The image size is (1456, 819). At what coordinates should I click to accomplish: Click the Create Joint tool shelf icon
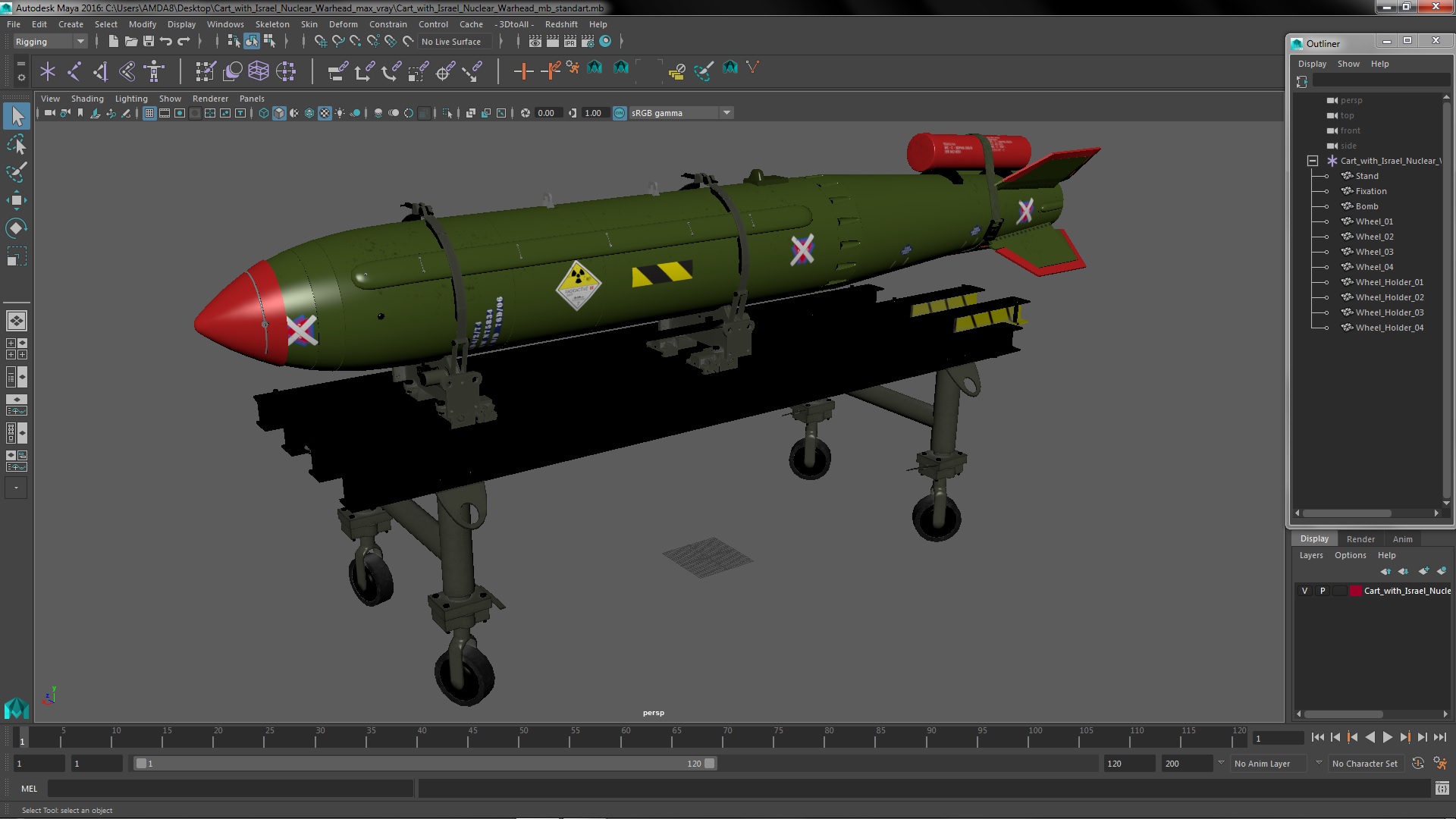click(74, 71)
